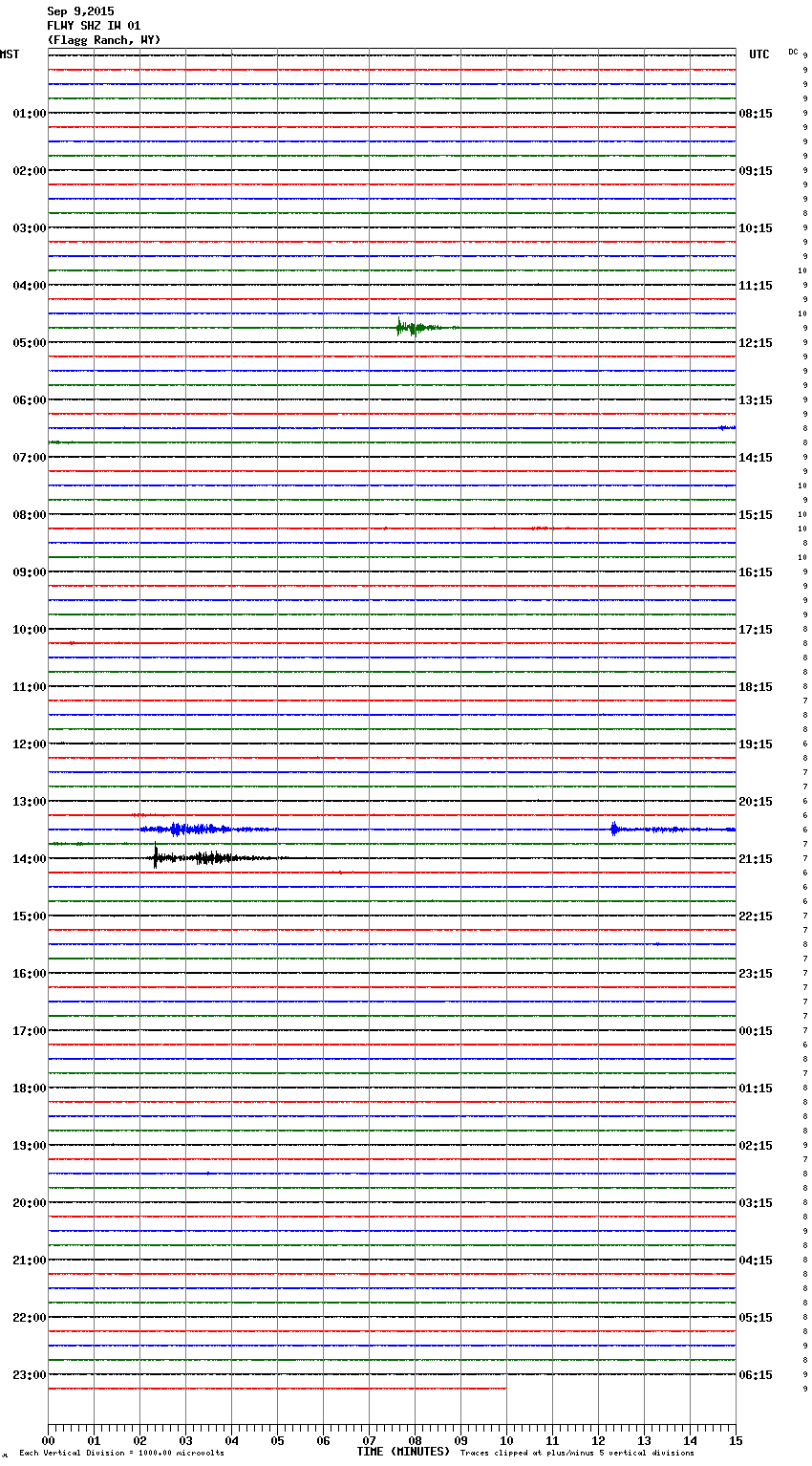
Task: Click minute '10' tick label on bottom axis
Action: [506, 1440]
